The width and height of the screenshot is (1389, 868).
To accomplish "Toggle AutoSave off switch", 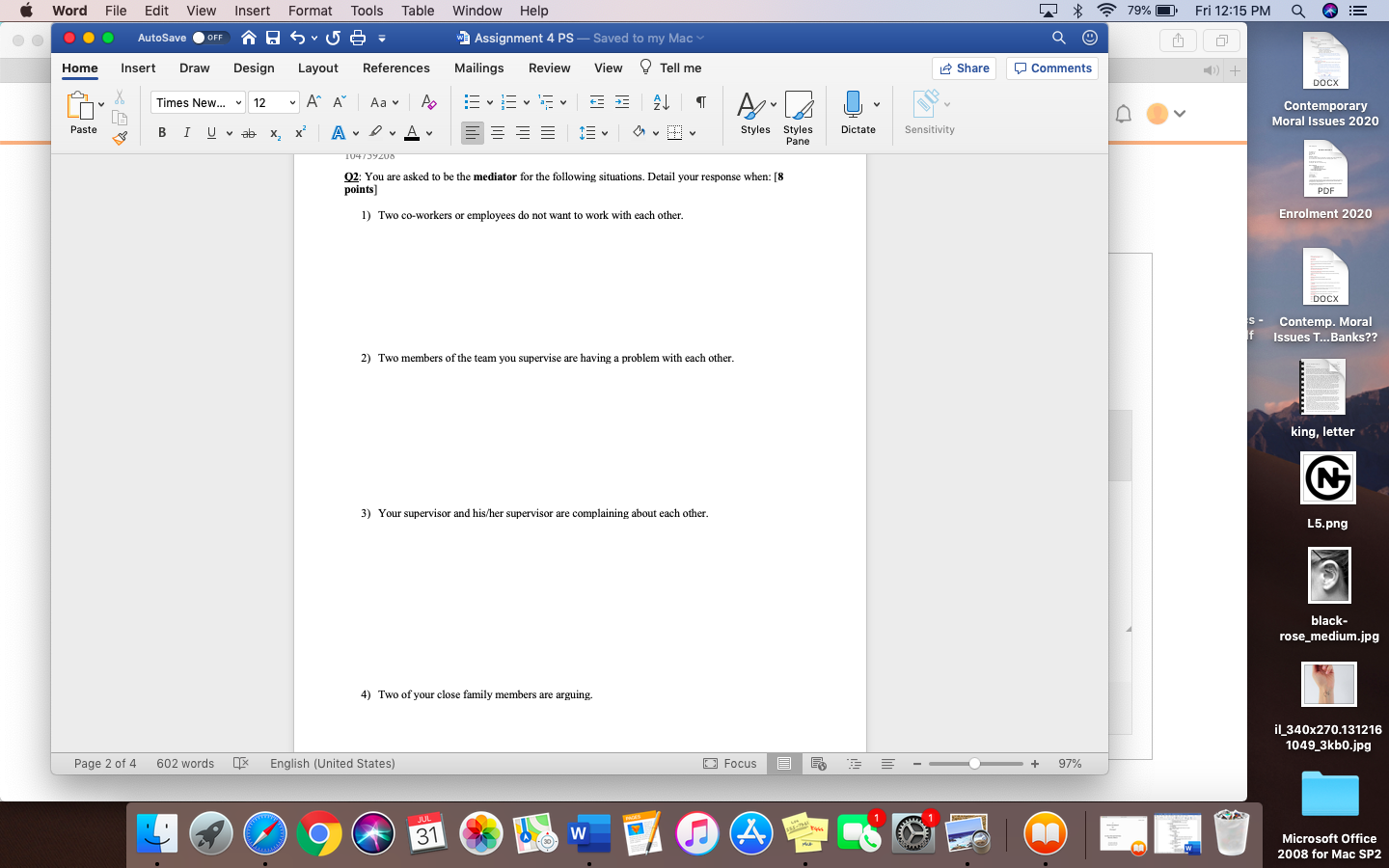I will tap(209, 38).
